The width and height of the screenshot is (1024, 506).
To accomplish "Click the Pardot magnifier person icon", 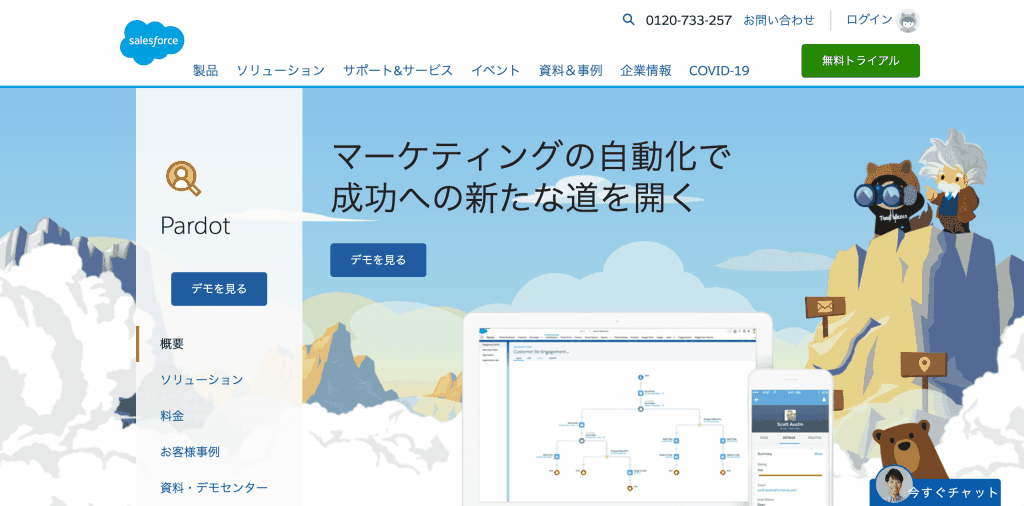I will pos(183,178).
